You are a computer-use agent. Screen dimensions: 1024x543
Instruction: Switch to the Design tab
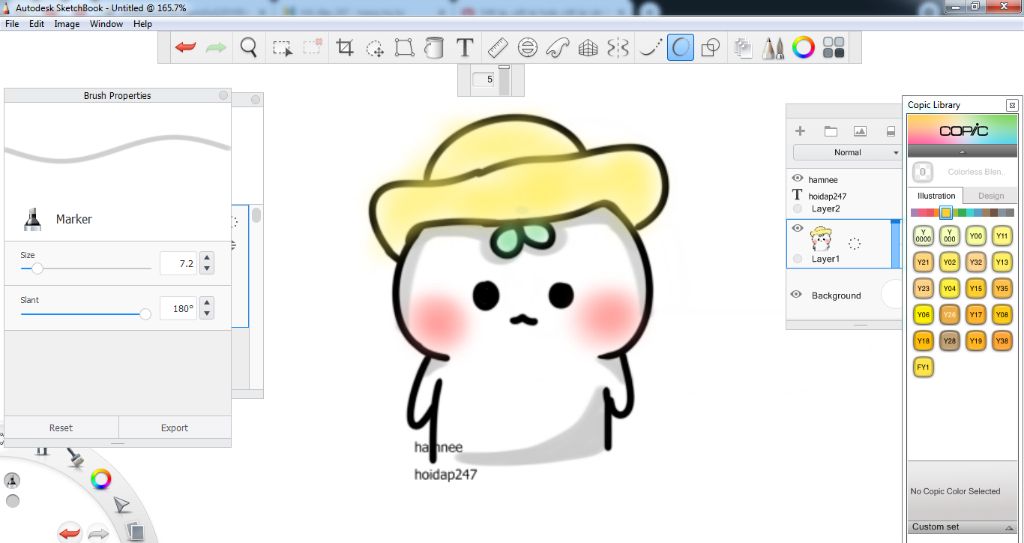tap(991, 195)
